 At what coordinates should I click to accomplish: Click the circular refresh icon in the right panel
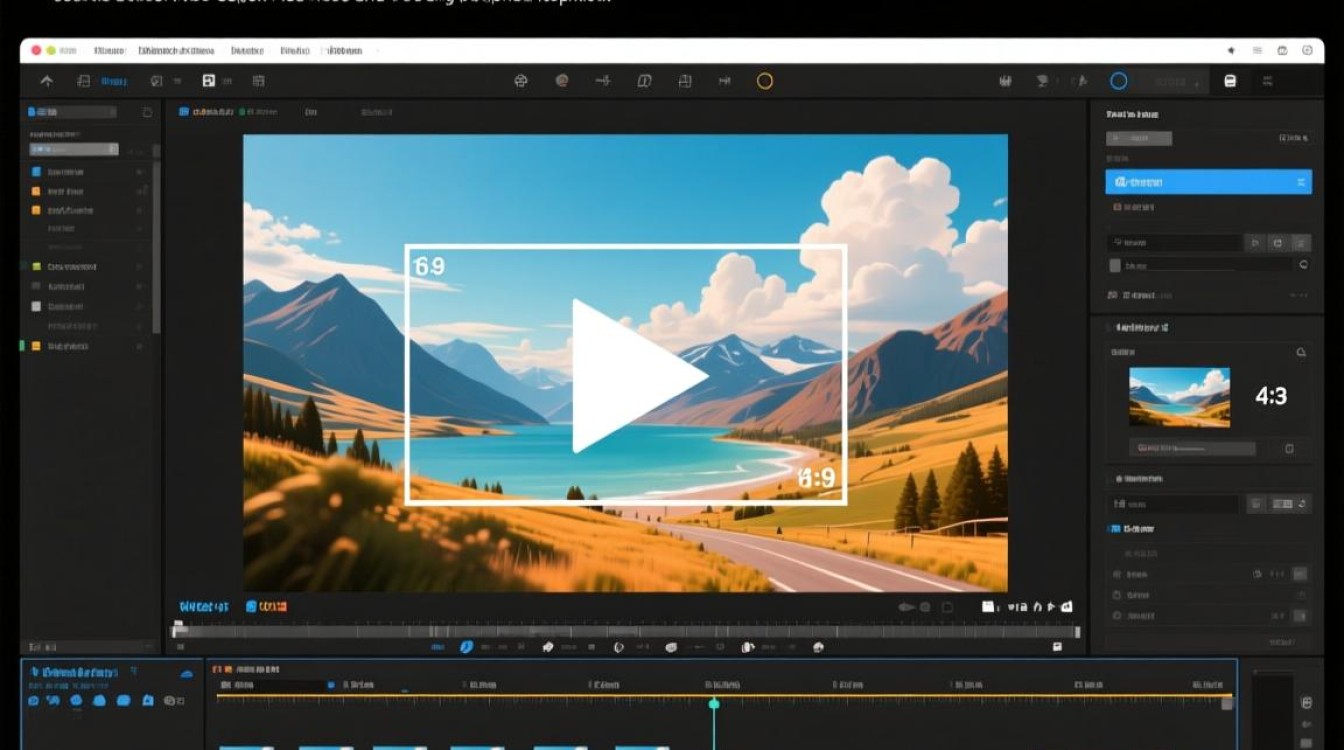pos(1303,265)
